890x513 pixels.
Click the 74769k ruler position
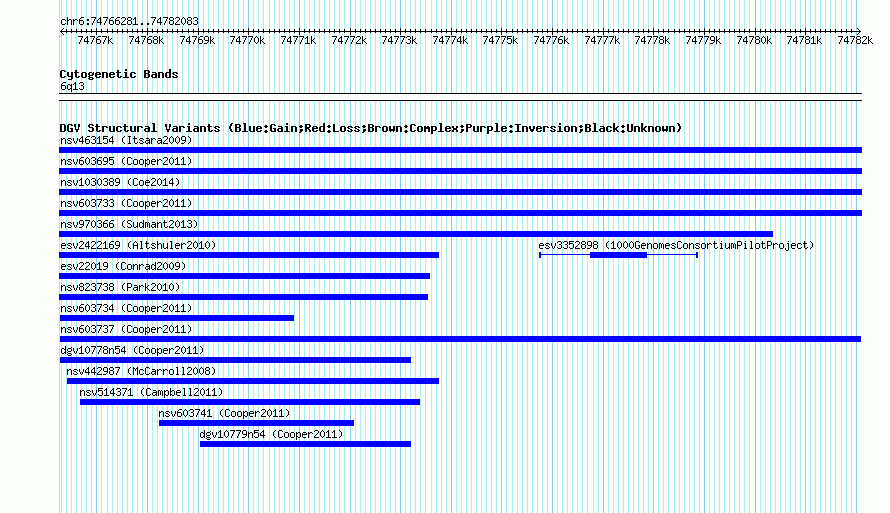197,40
